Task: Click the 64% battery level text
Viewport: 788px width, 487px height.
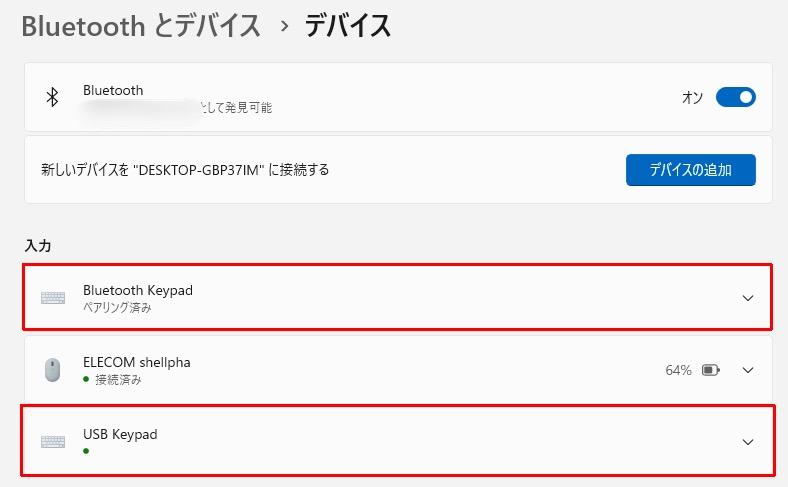Action: [x=678, y=370]
